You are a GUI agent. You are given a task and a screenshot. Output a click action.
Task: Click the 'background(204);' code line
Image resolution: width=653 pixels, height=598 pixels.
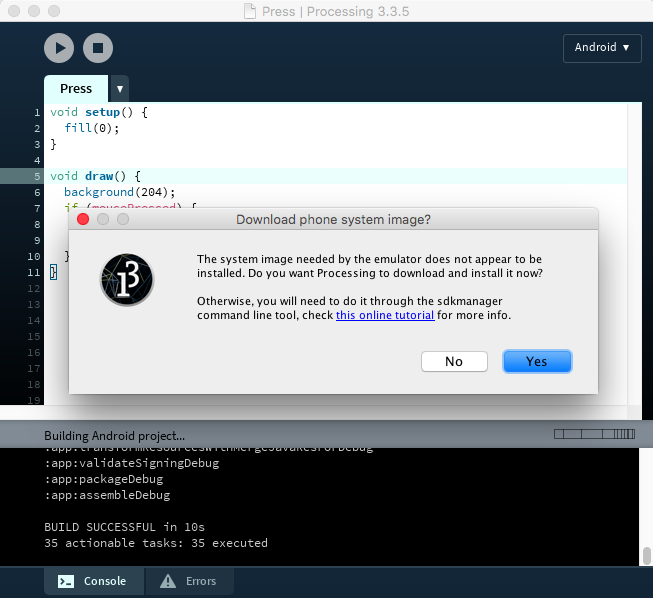(x=120, y=192)
